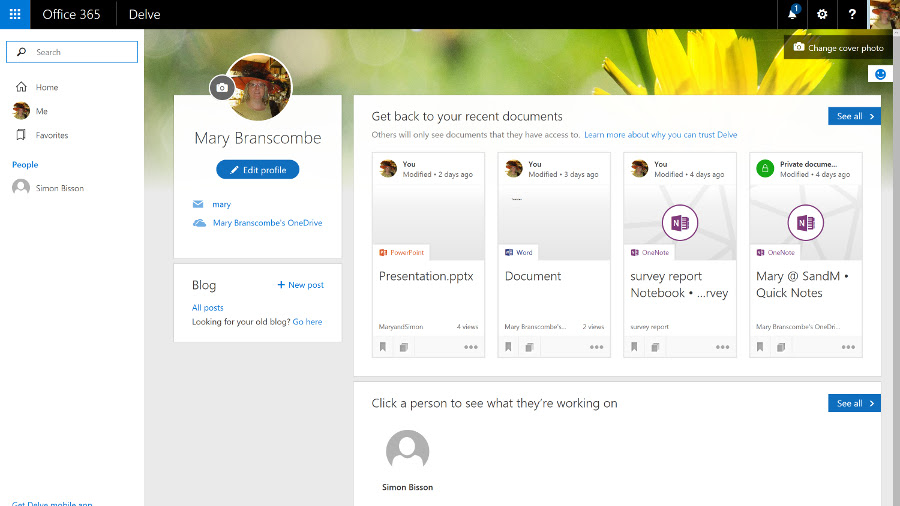This screenshot has width=900, height=506.
Task: Open Learn more about why you can trust Delve
Action: [x=661, y=135]
